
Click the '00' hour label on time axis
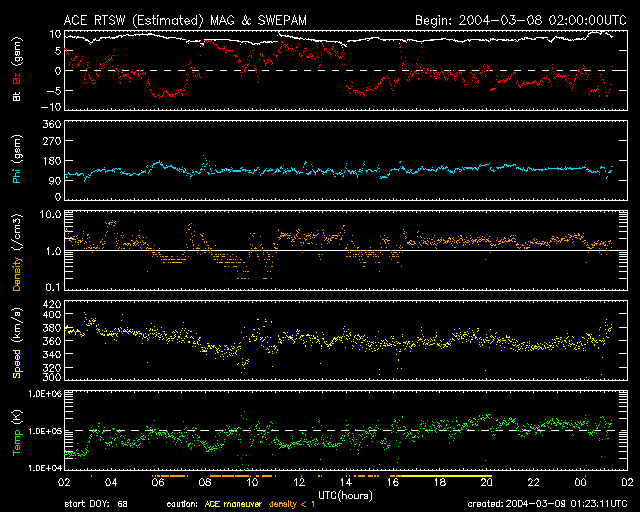(580, 483)
